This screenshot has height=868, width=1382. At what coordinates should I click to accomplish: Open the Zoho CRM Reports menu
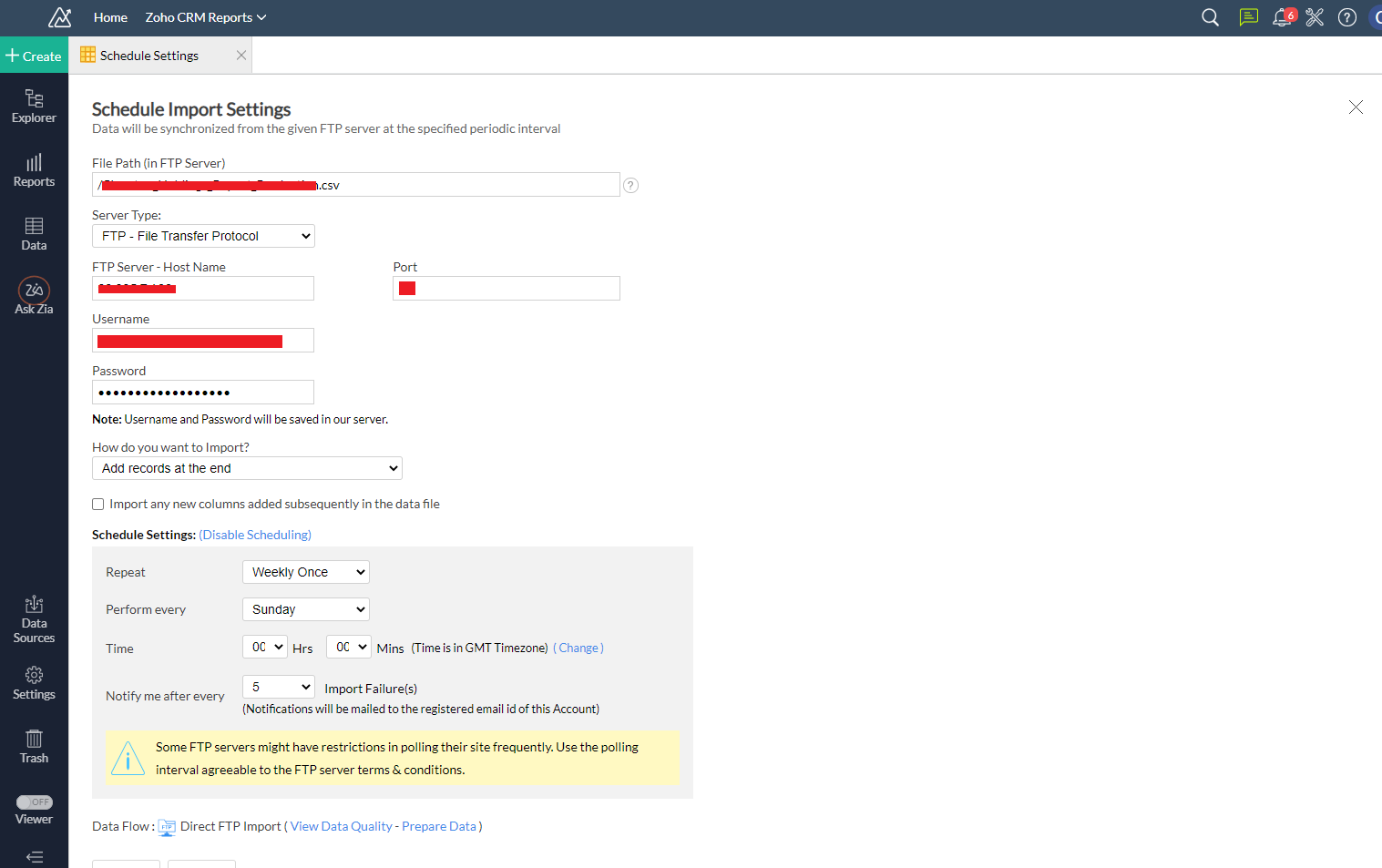pos(205,17)
